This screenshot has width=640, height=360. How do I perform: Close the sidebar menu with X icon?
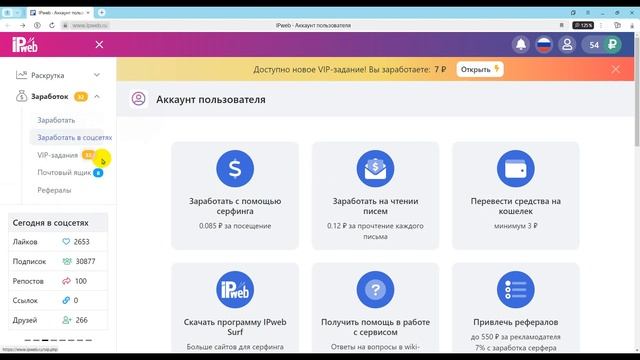point(99,44)
